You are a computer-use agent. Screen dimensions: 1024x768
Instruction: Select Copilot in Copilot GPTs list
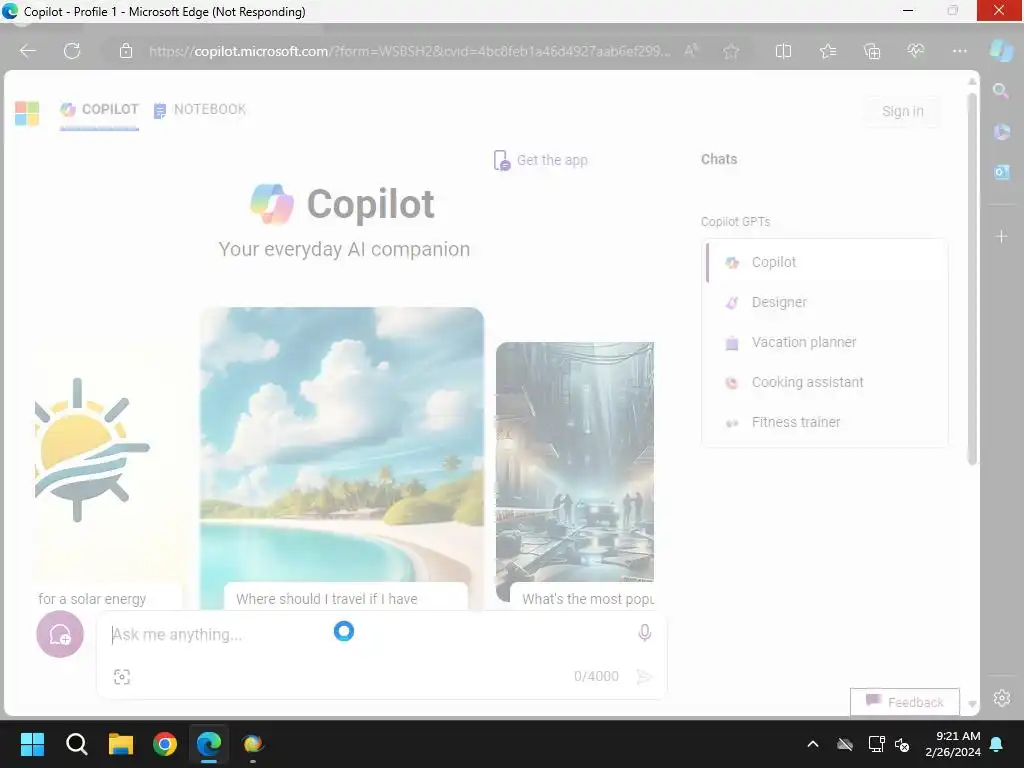[825, 262]
